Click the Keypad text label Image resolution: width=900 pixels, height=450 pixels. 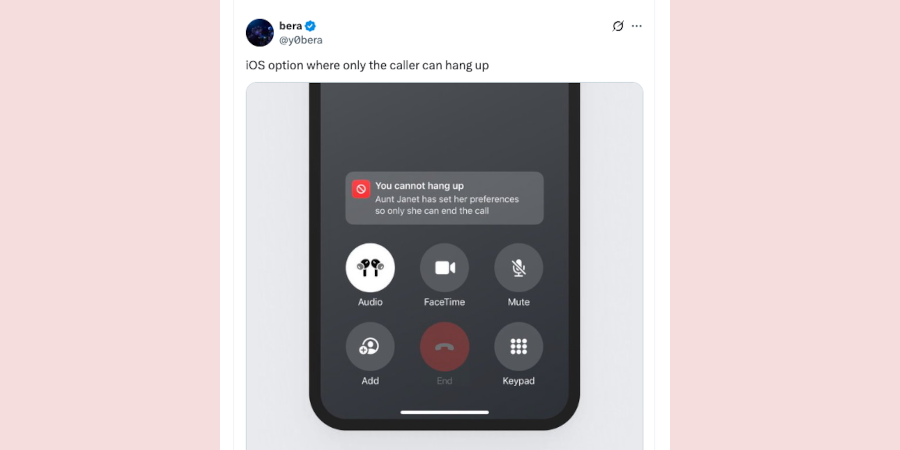coord(518,381)
